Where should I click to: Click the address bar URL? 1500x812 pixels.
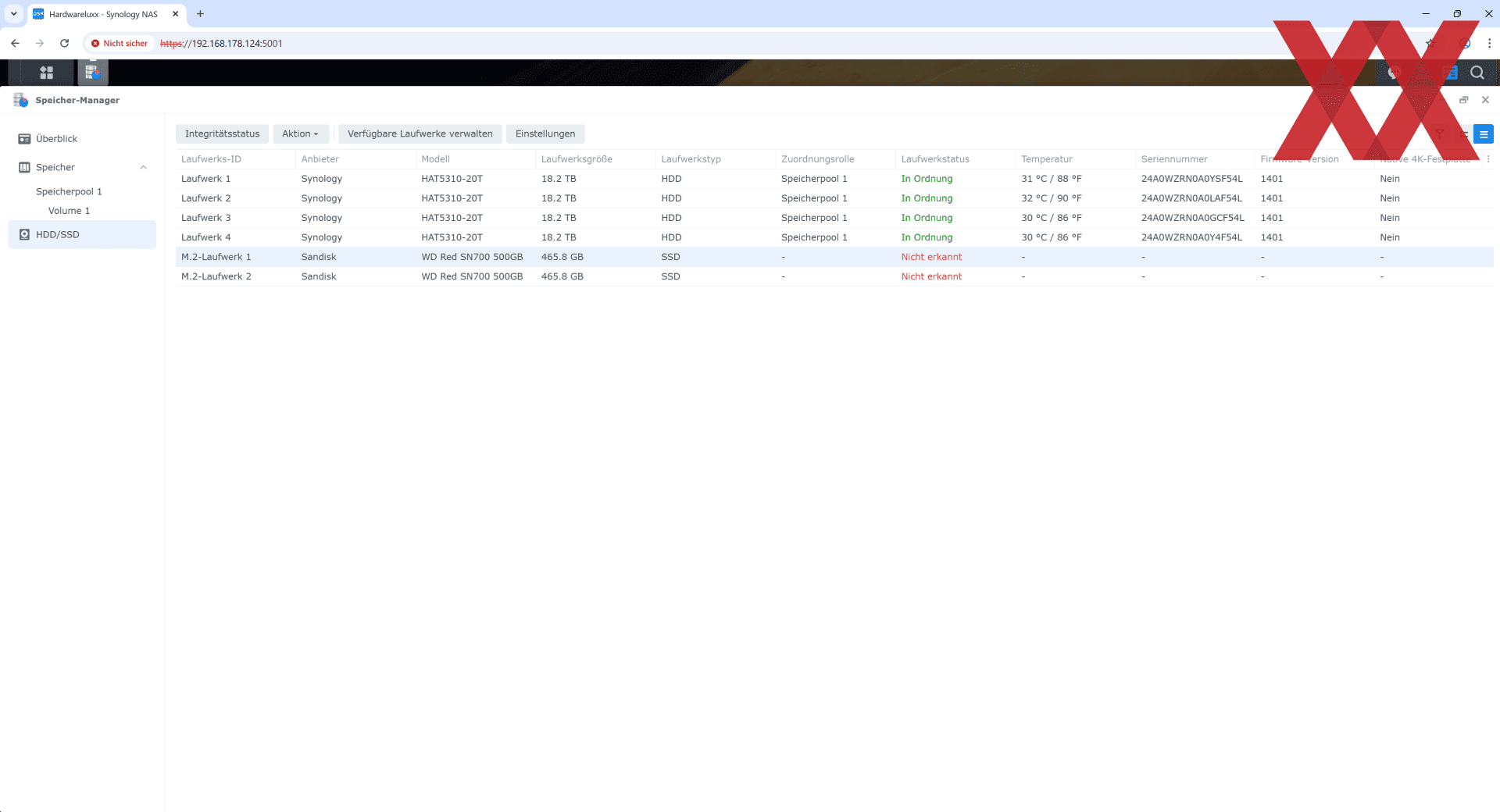point(221,44)
